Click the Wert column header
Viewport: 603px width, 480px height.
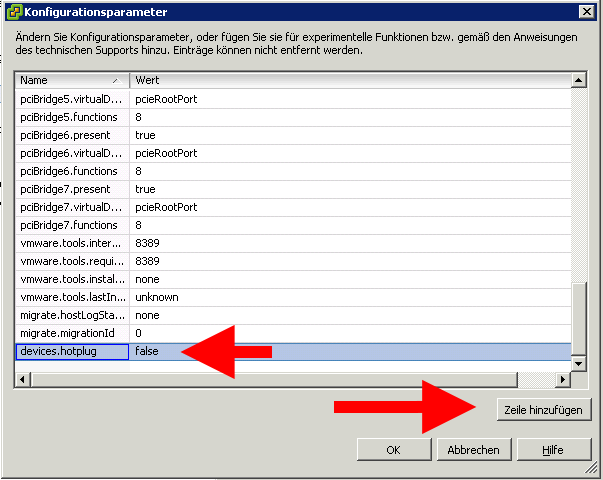coord(350,80)
